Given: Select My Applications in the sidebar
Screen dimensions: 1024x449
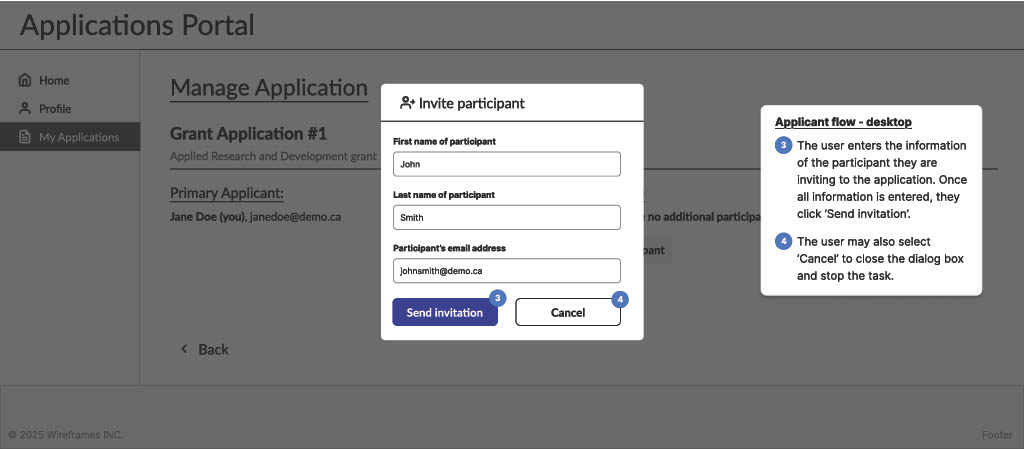Looking at the screenshot, I should 78,137.
